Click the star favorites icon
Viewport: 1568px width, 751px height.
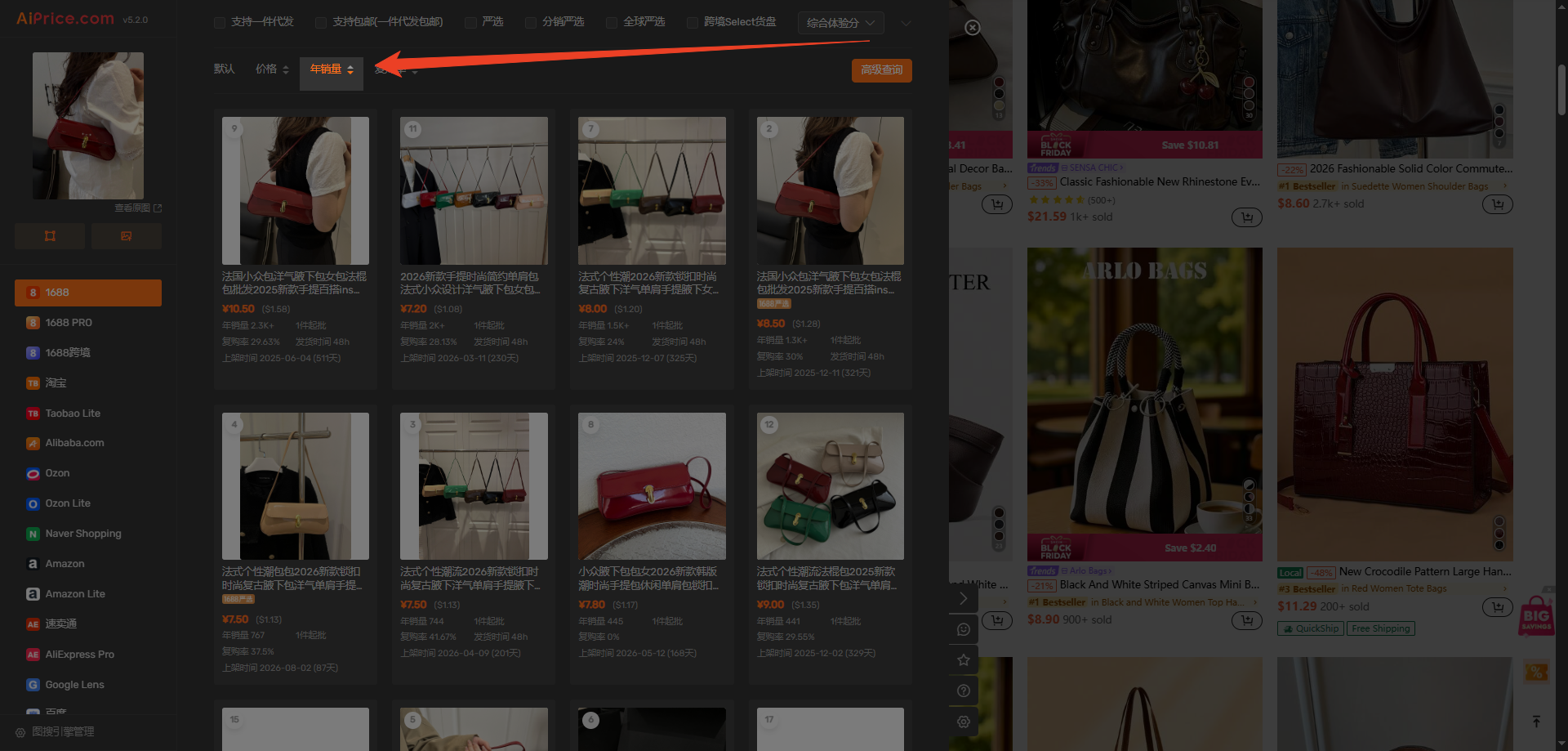964,659
